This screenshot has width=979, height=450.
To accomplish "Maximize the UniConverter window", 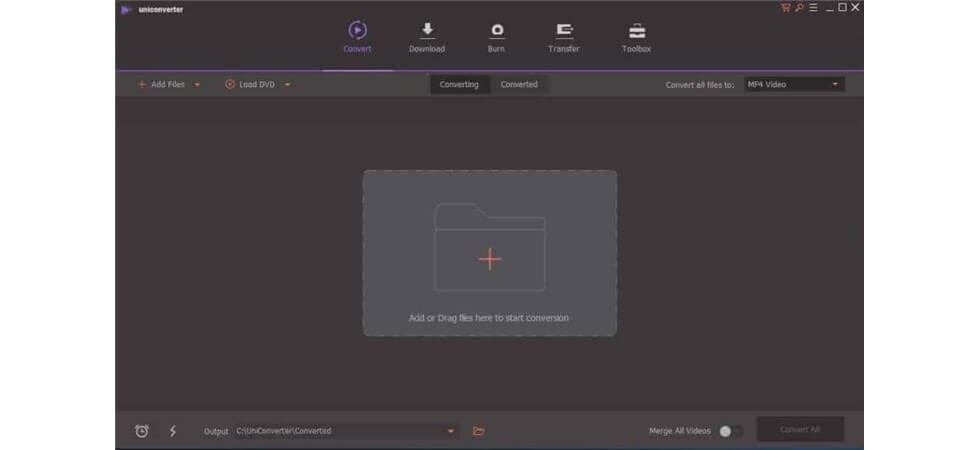I will pos(842,7).
